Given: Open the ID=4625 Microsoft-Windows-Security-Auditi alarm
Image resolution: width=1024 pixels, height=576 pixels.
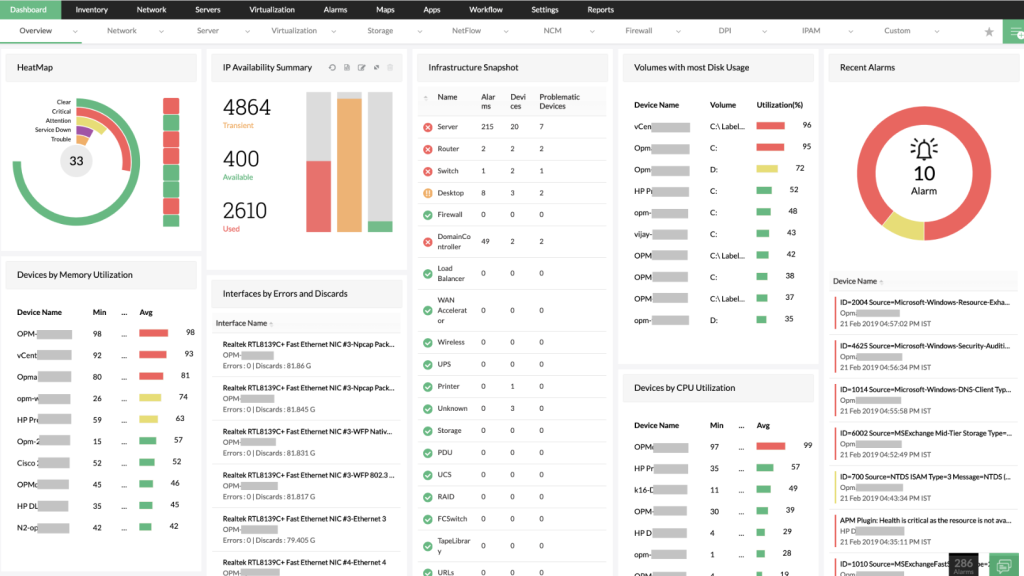Looking at the screenshot, I should (x=925, y=346).
